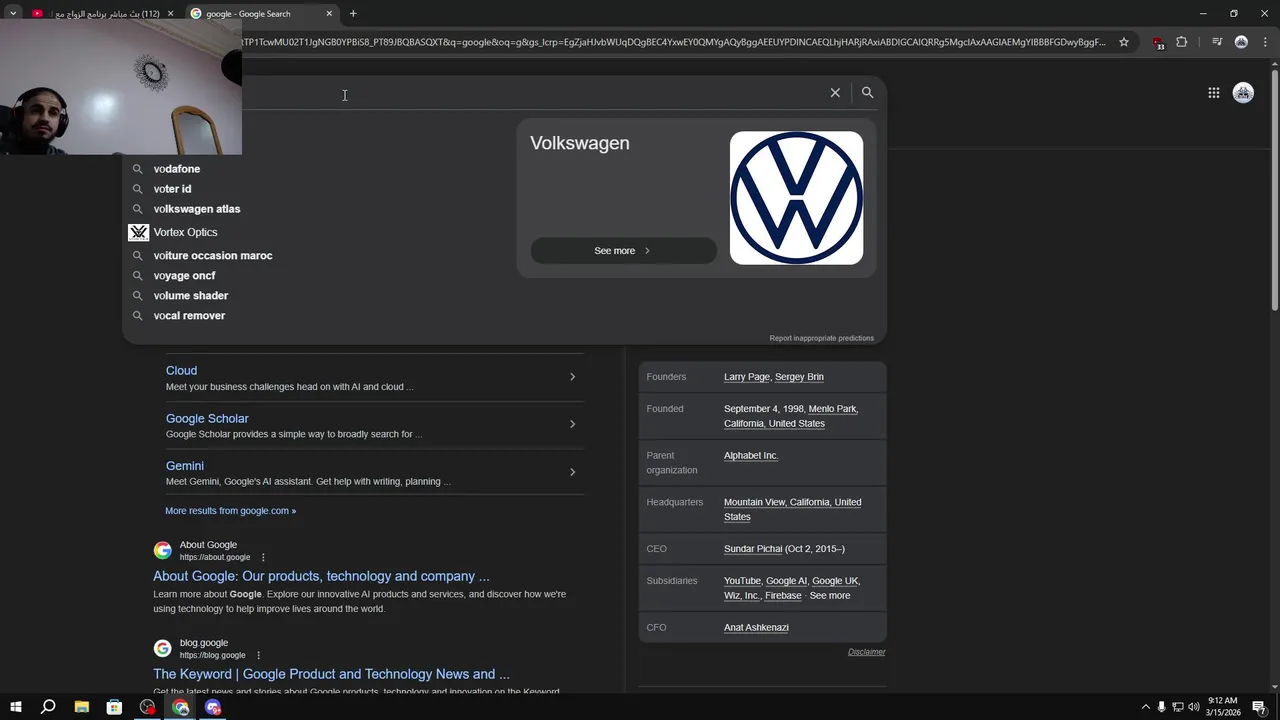Bookmark this page with star icon

click(x=1124, y=42)
